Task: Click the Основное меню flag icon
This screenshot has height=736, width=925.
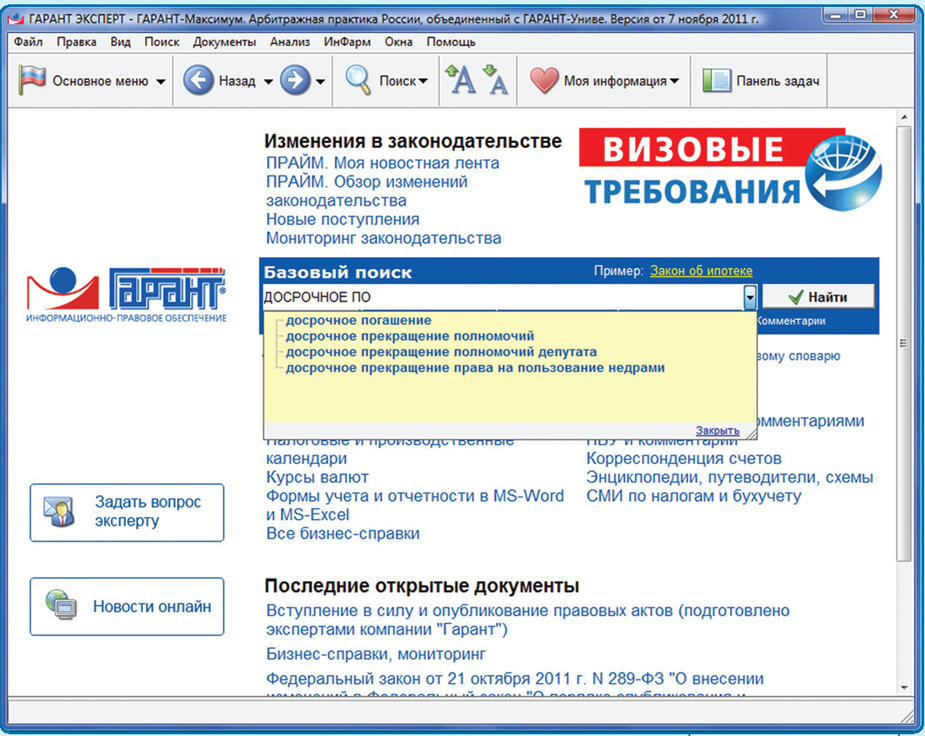Action: (x=33, y=81)
